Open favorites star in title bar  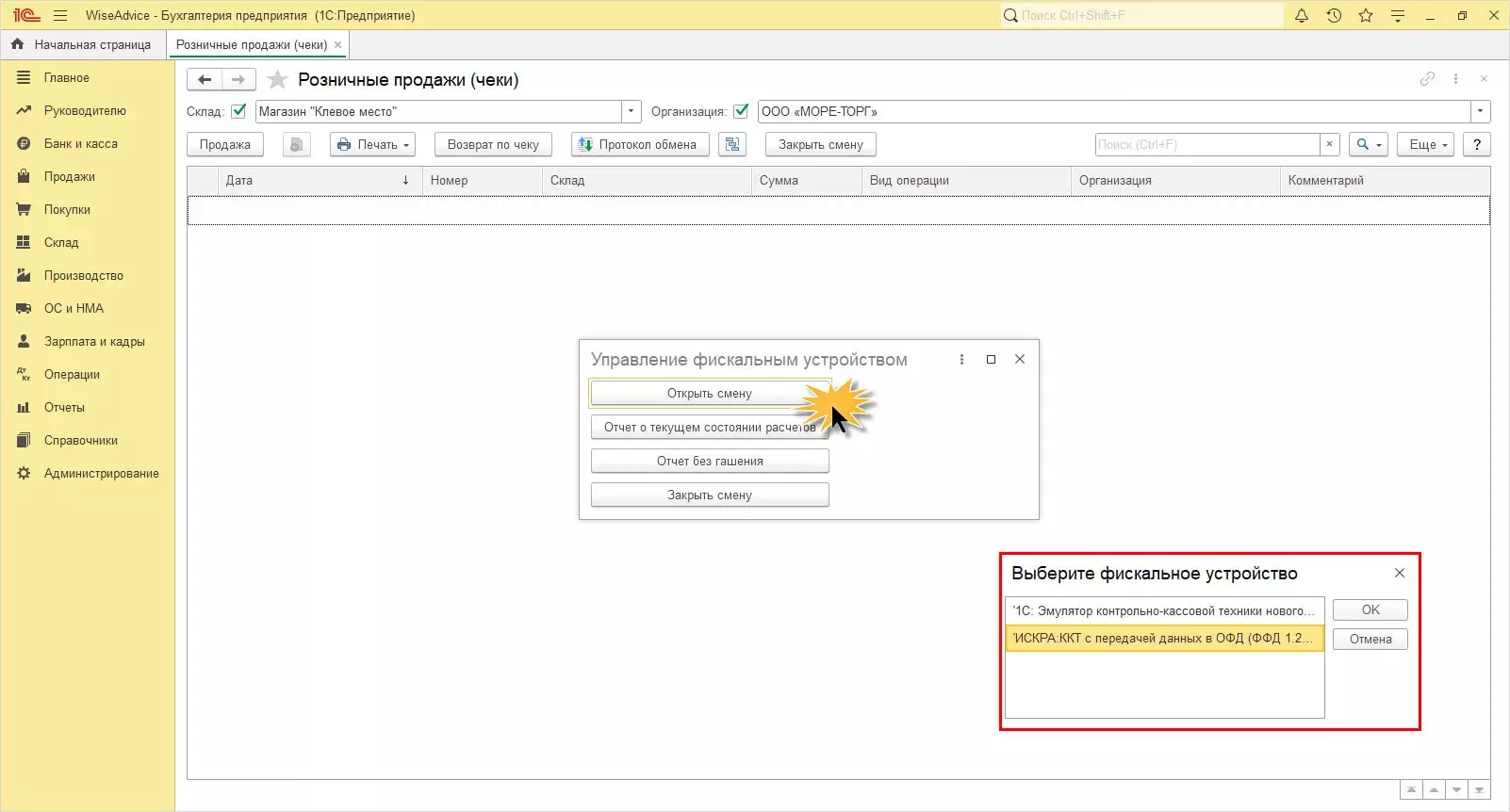pyautogui.click(x=1366, y=15)
